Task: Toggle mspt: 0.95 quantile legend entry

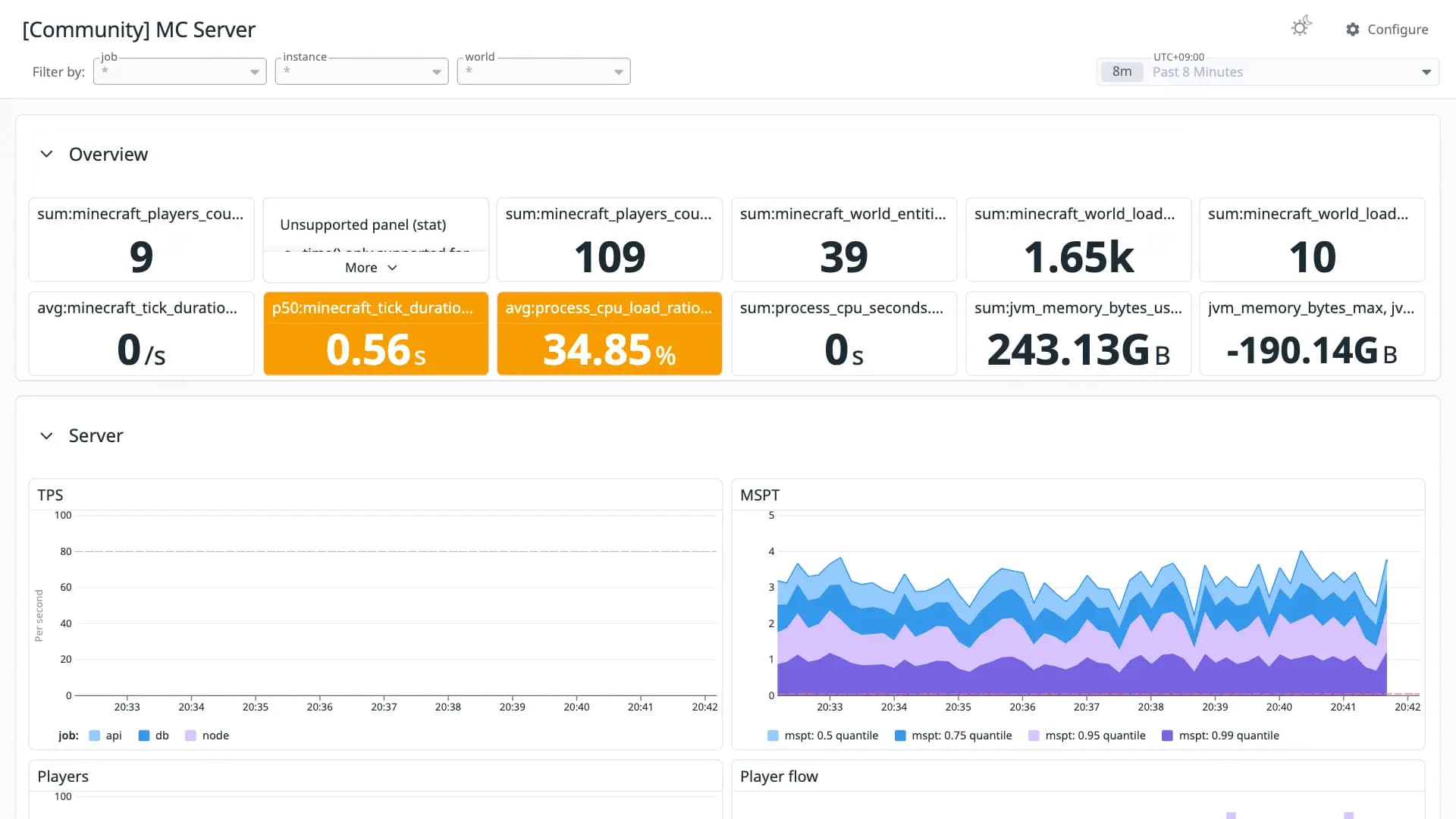Action: tap(1087, 736)
